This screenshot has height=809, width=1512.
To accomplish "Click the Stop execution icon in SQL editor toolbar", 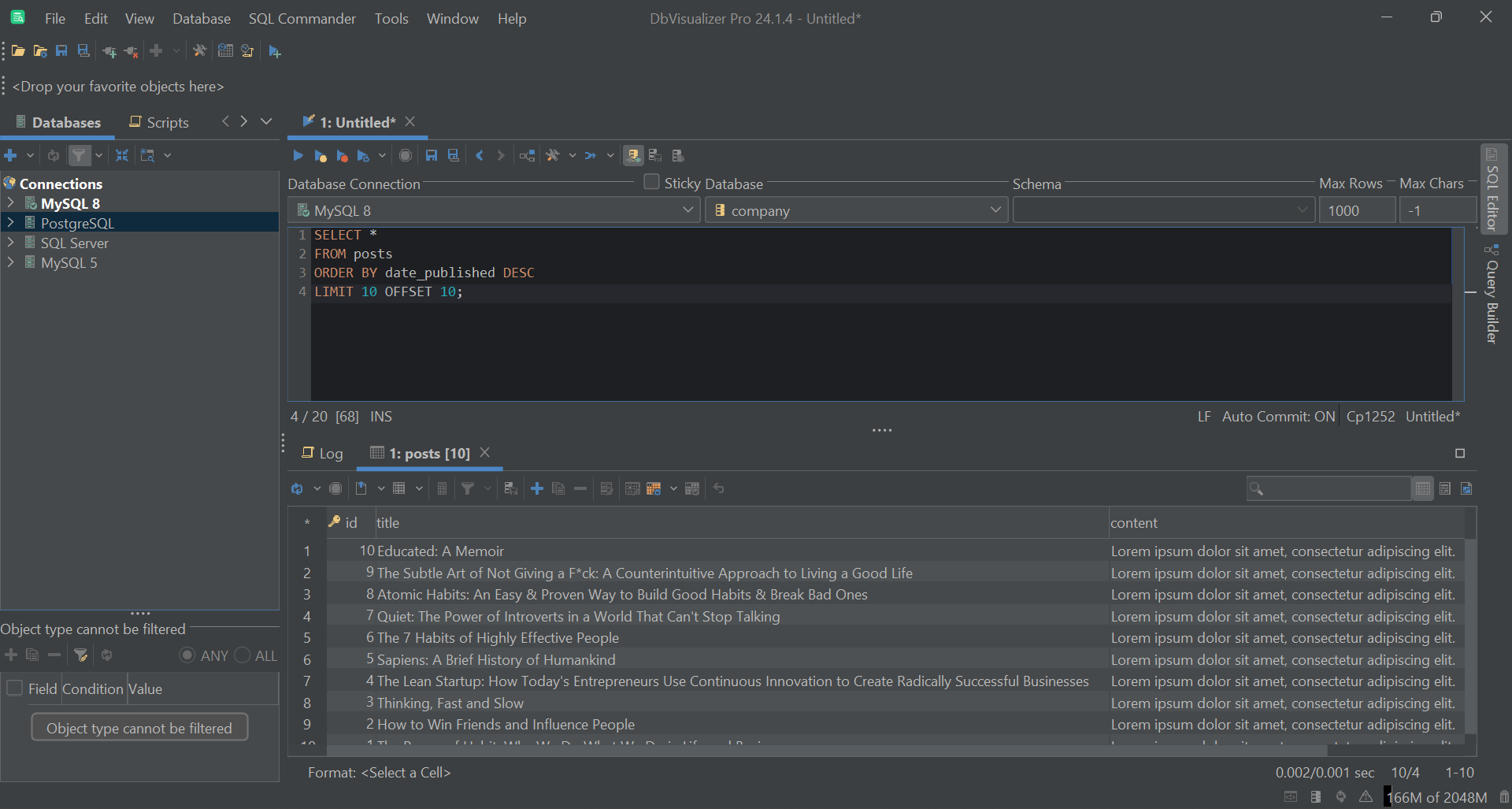I will [405, 155].
